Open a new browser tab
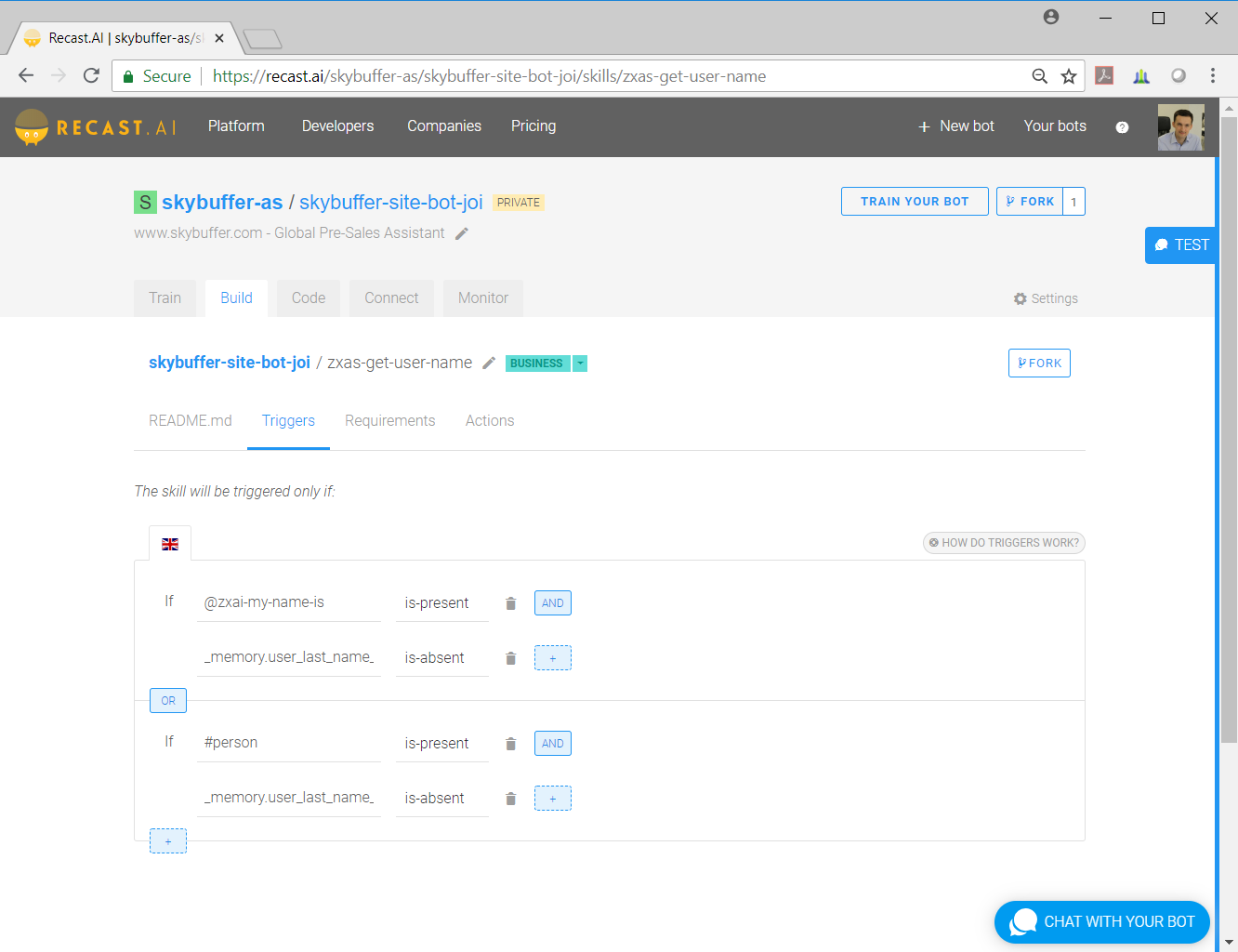The width and height of the screenshot is (1238, 952). click(x=262, y=39)
